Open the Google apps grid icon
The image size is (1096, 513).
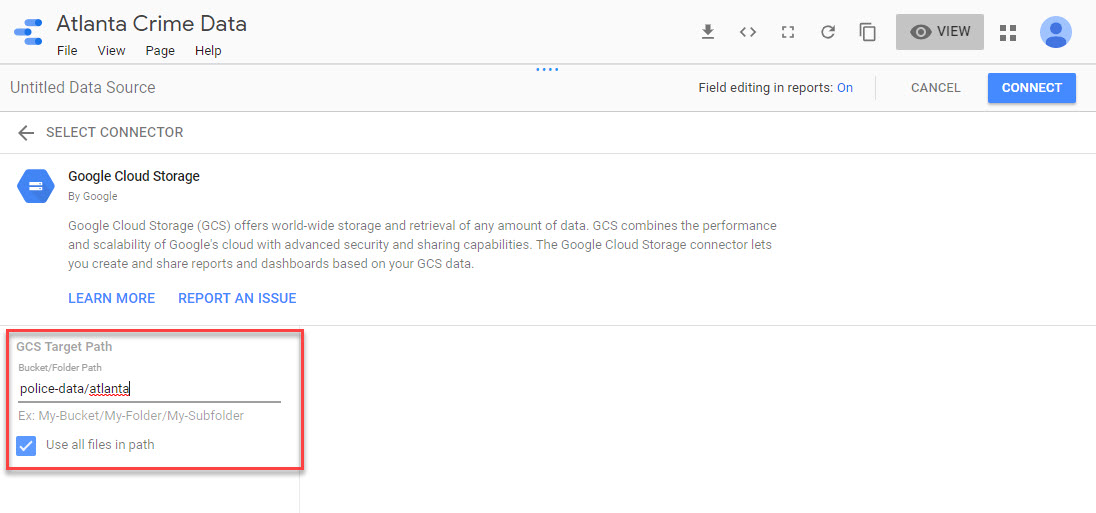[1008, 32]
